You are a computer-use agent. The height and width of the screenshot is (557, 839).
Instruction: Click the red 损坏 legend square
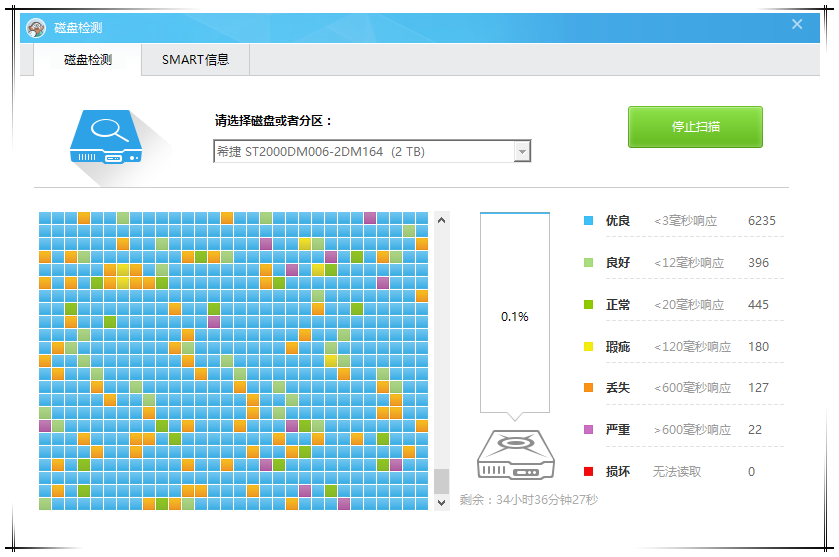(588, 472)
